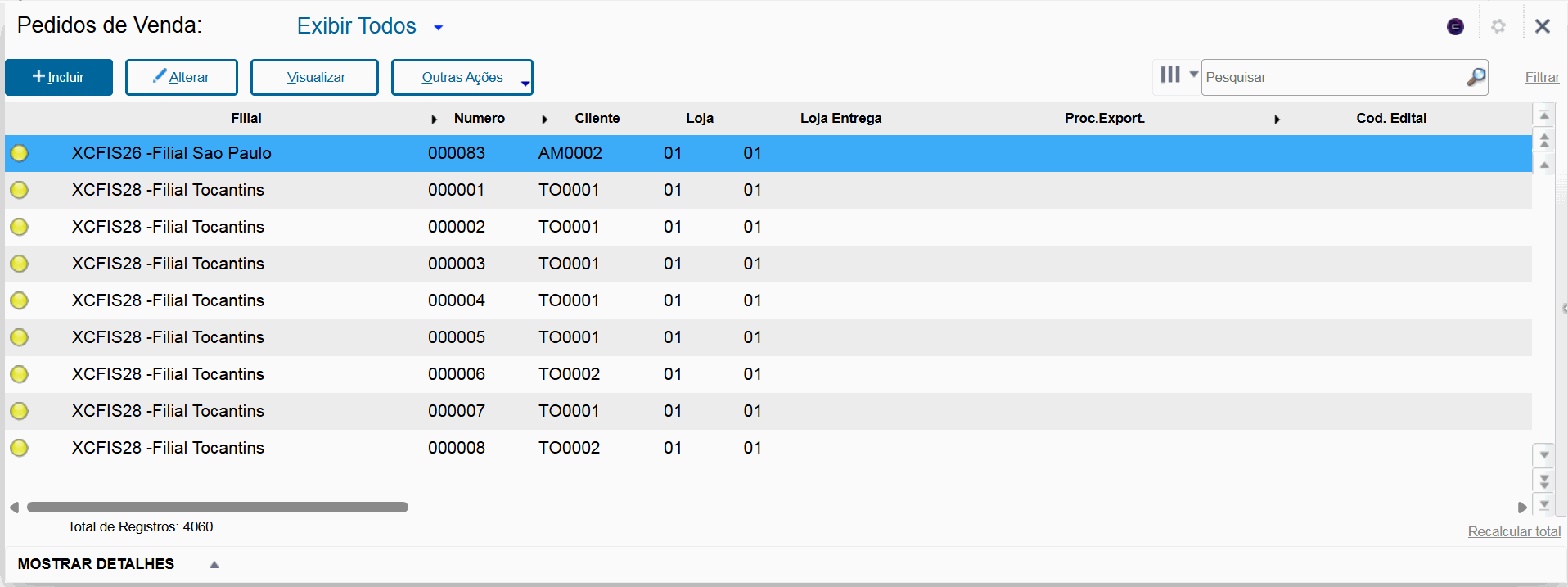Open the Filtrar link
This screenshot has height=587, width=1568.
pyautogui.click(x=1542, y=77)
